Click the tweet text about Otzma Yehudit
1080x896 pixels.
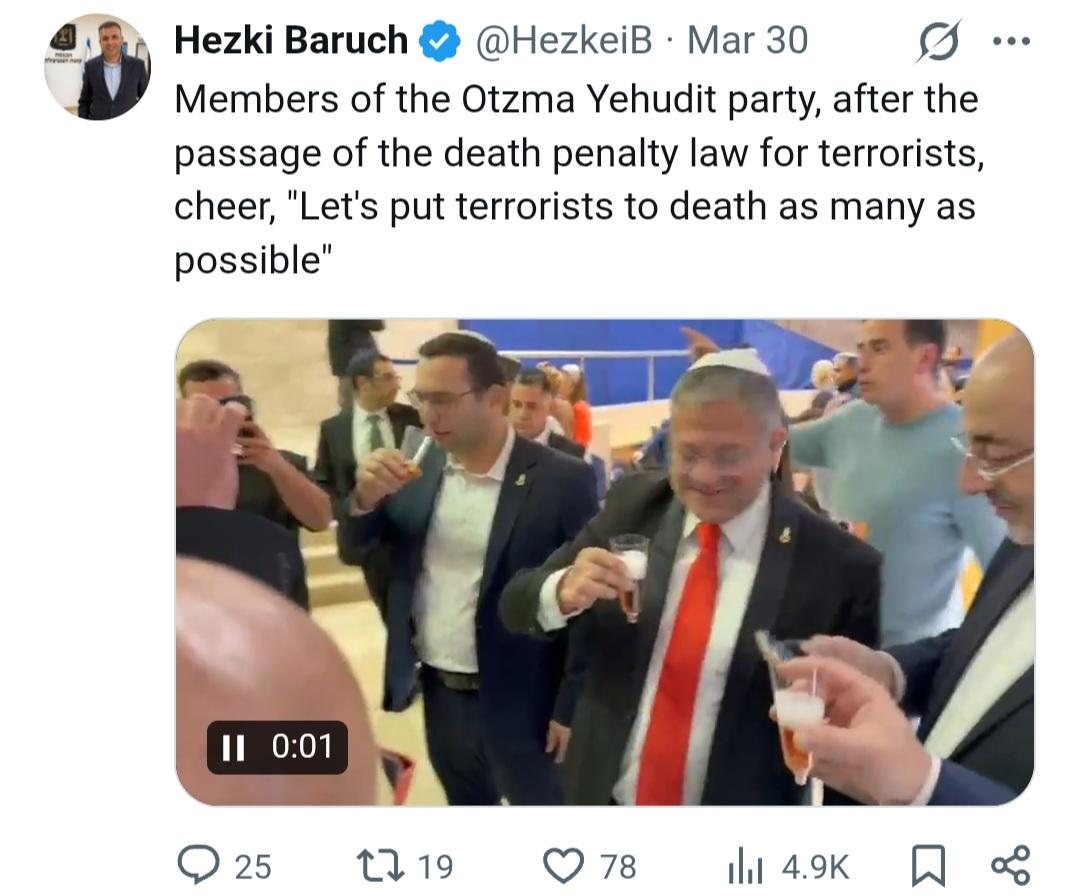[579, 179]
